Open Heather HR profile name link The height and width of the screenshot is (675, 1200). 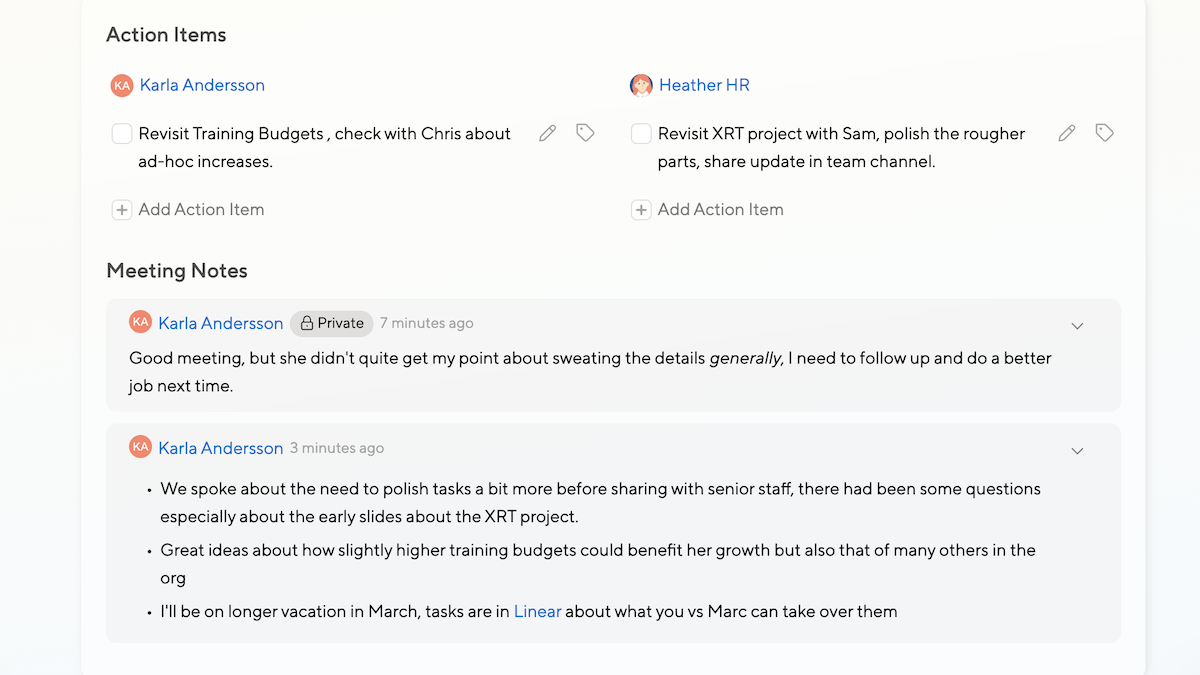pyautogui.click(x=704, y=85)
